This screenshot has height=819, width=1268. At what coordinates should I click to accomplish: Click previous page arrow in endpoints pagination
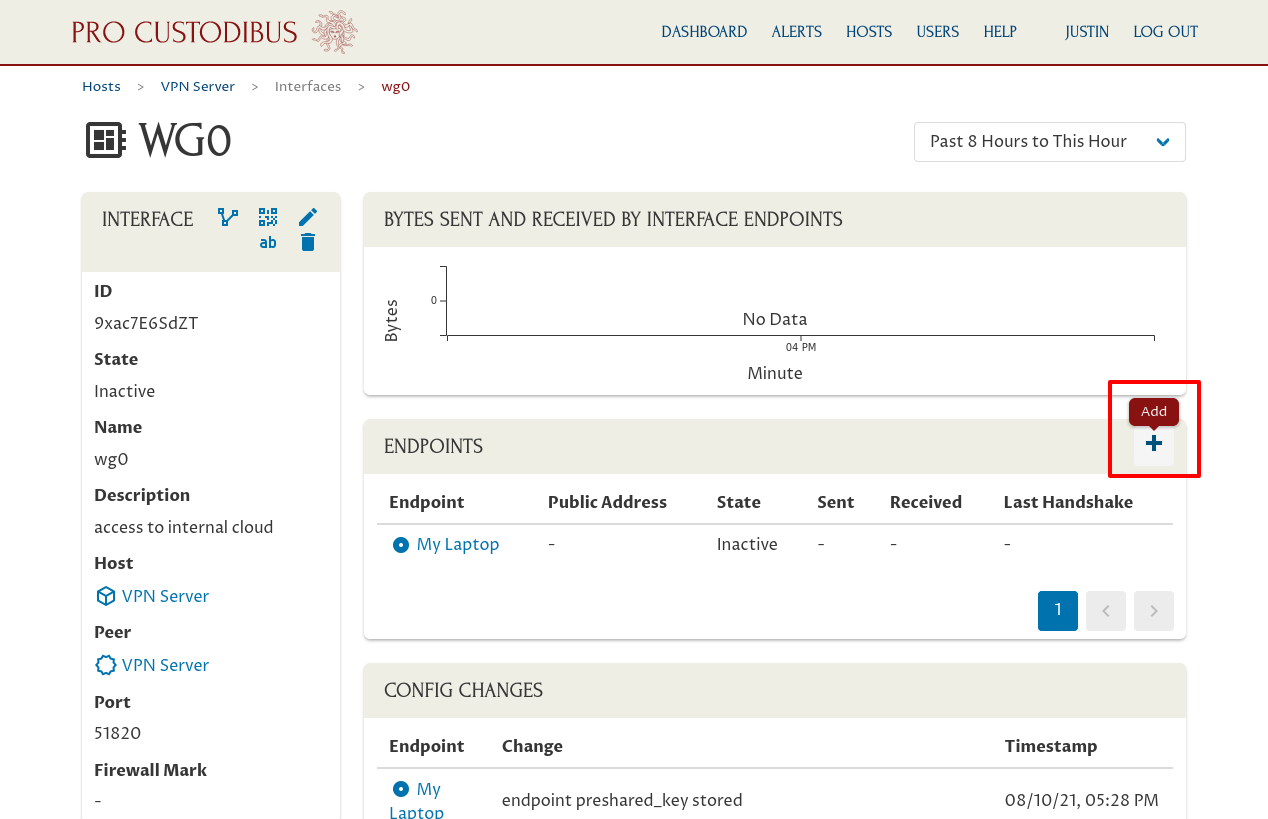click(1106, 611)
